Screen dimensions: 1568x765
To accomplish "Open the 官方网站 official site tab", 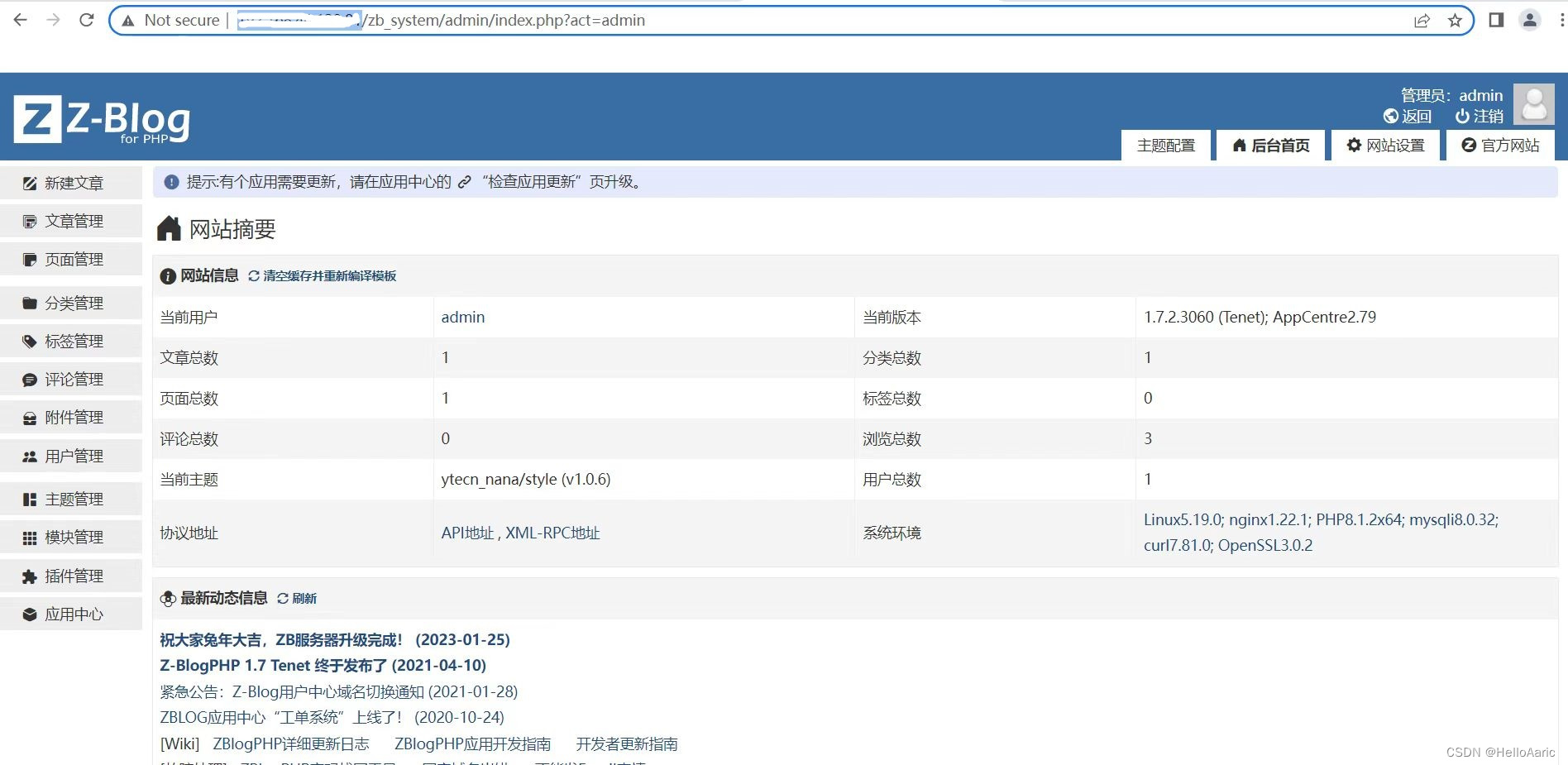I will point(1501,146).
